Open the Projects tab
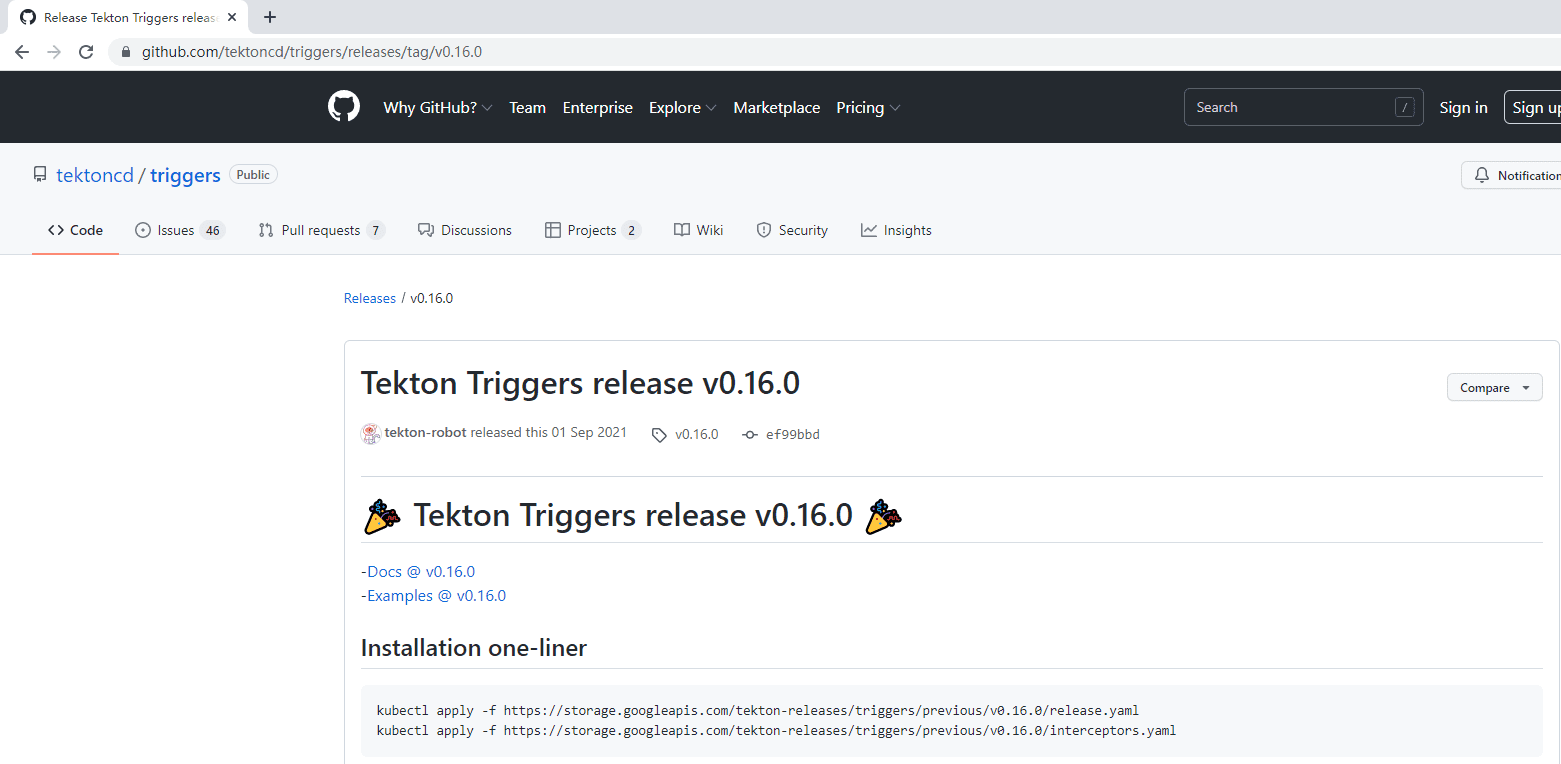This screenshot has width=1561, height=764. tap(592, 230)
